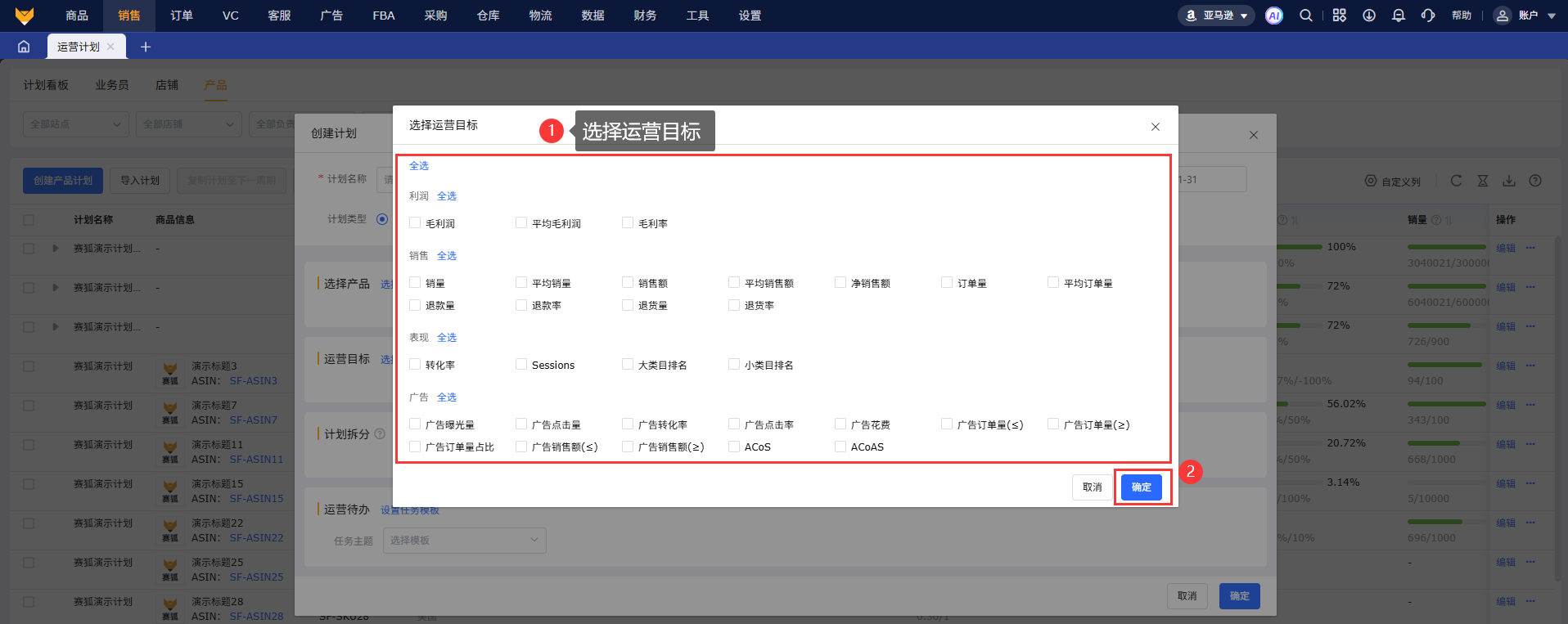
Task: Open the notifications bell icon
Action: (1399, 16)
